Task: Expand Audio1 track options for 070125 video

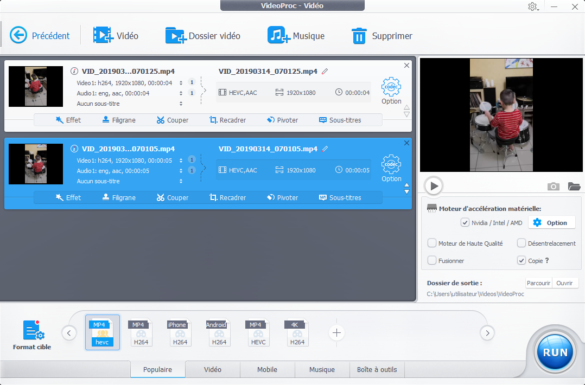Action: coord(181,93)
